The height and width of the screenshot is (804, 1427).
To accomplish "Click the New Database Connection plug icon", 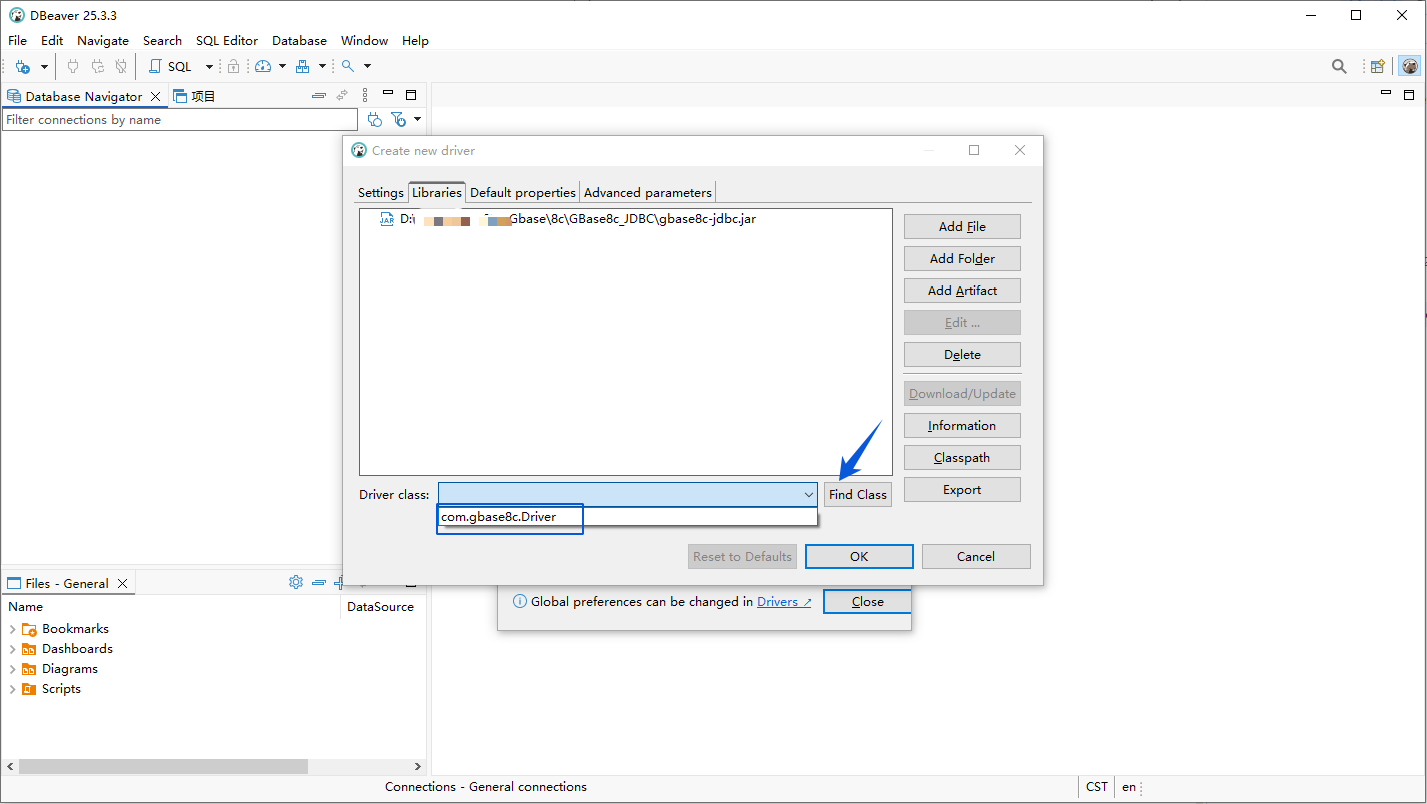I will tap(22, 66).
